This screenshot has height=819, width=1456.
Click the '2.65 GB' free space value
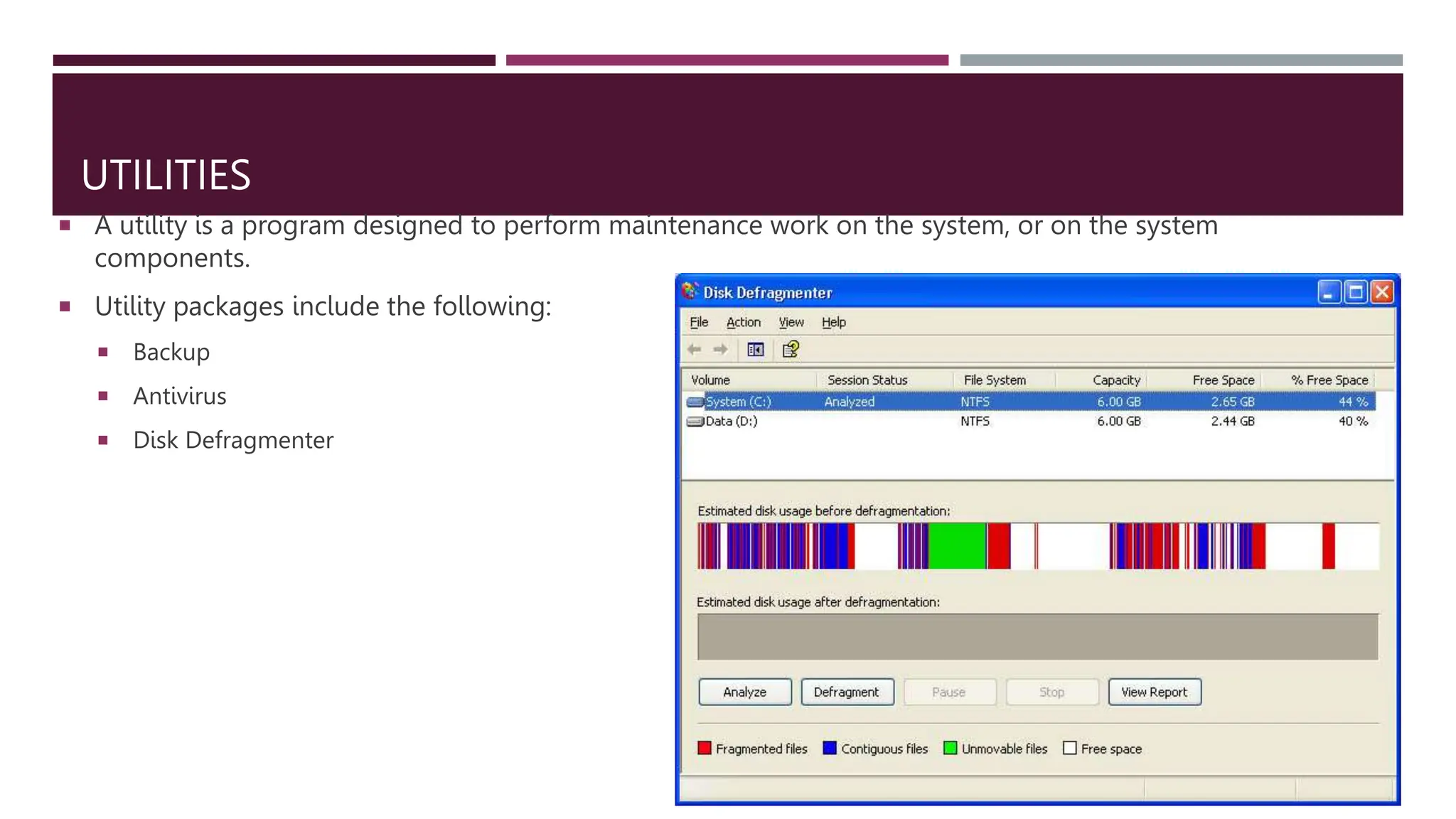point(1233,402)
